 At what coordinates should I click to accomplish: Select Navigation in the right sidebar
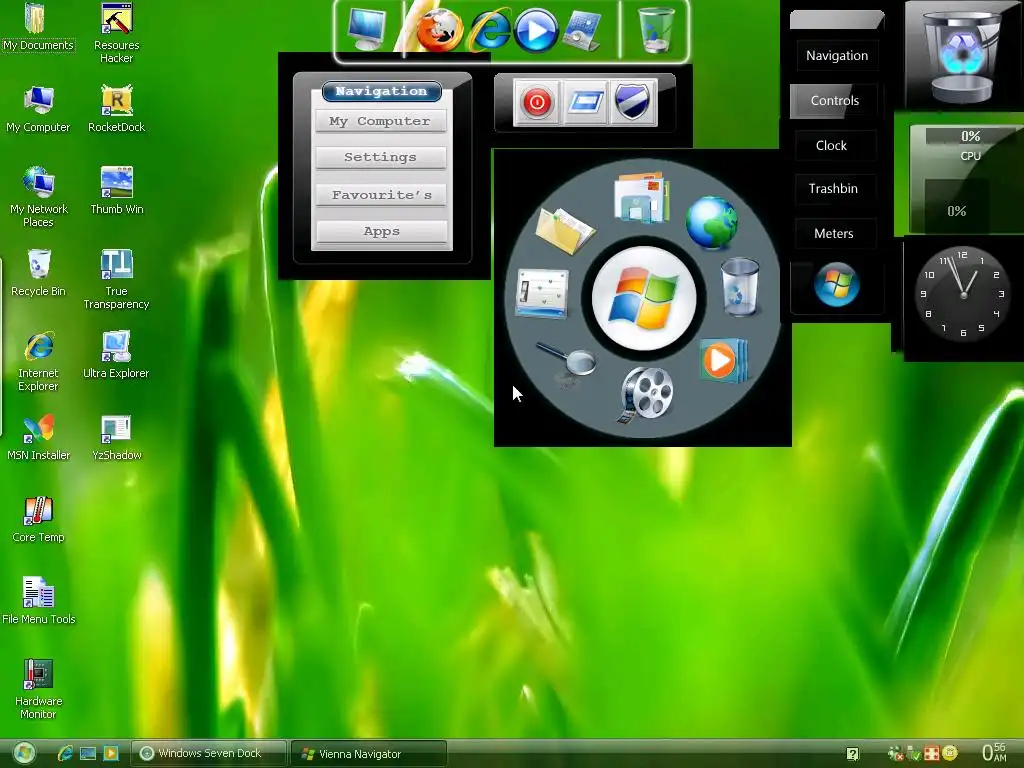tap(837, 56)
